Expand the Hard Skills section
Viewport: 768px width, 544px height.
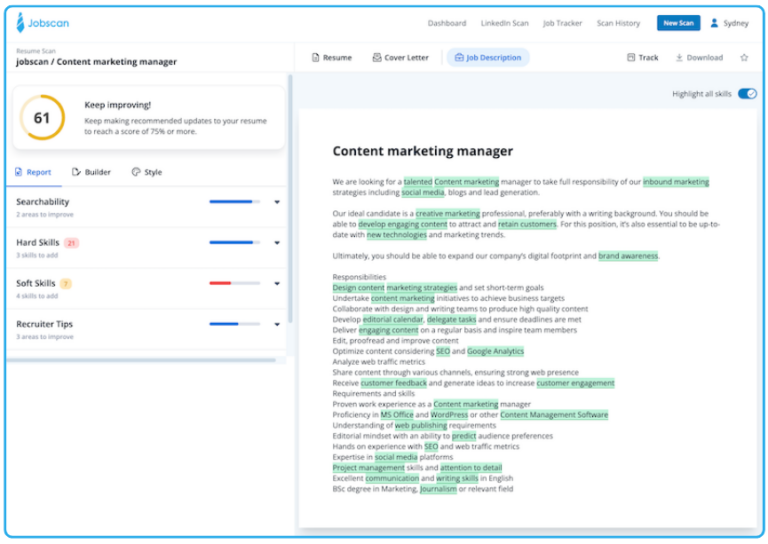pos(277,243)
